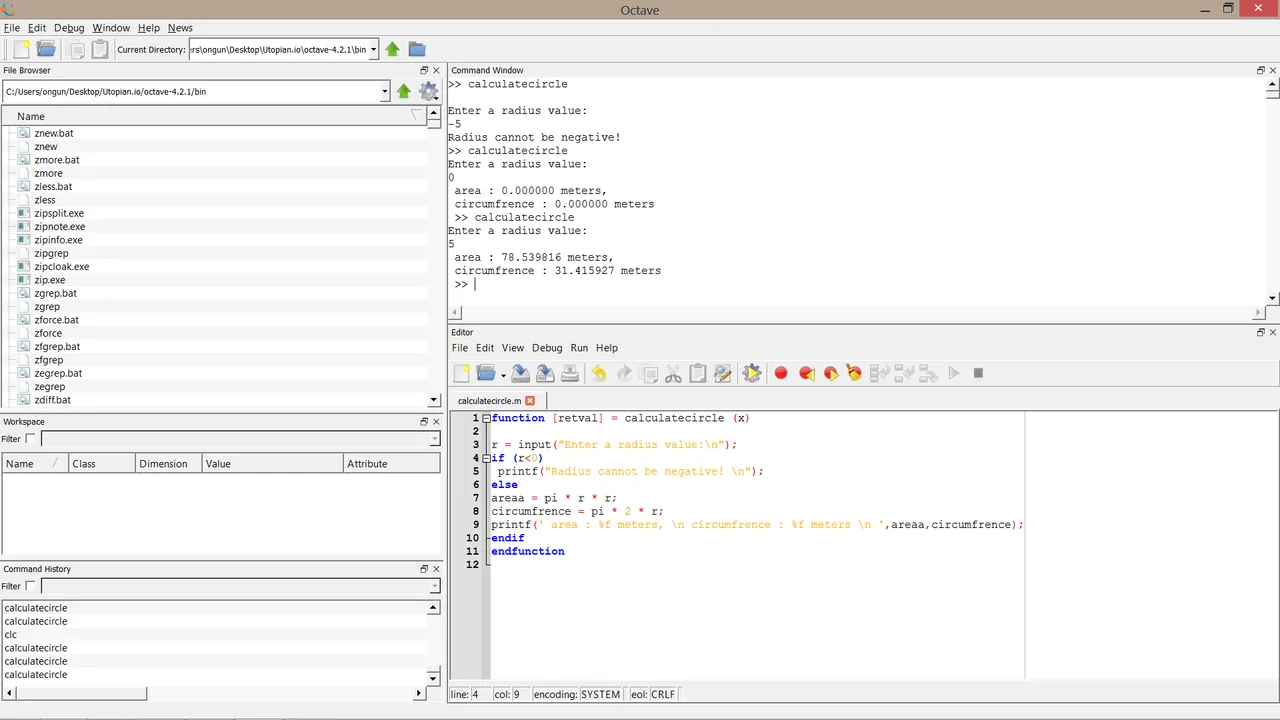
Task: Browse directories with main toolbar folder icon
Action: click(417, 49)
